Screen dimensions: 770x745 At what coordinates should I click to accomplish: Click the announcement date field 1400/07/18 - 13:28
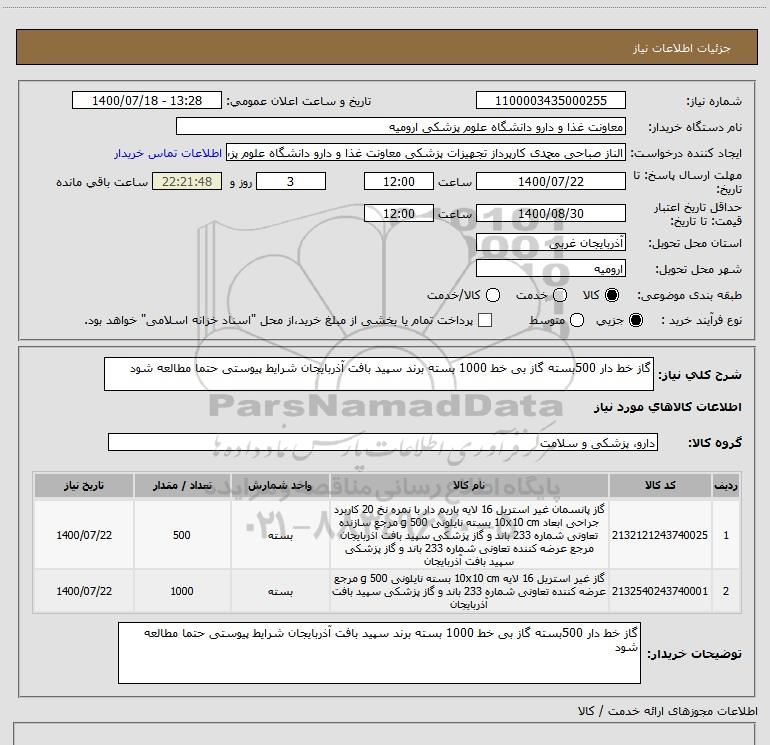(x=147, y=101)
